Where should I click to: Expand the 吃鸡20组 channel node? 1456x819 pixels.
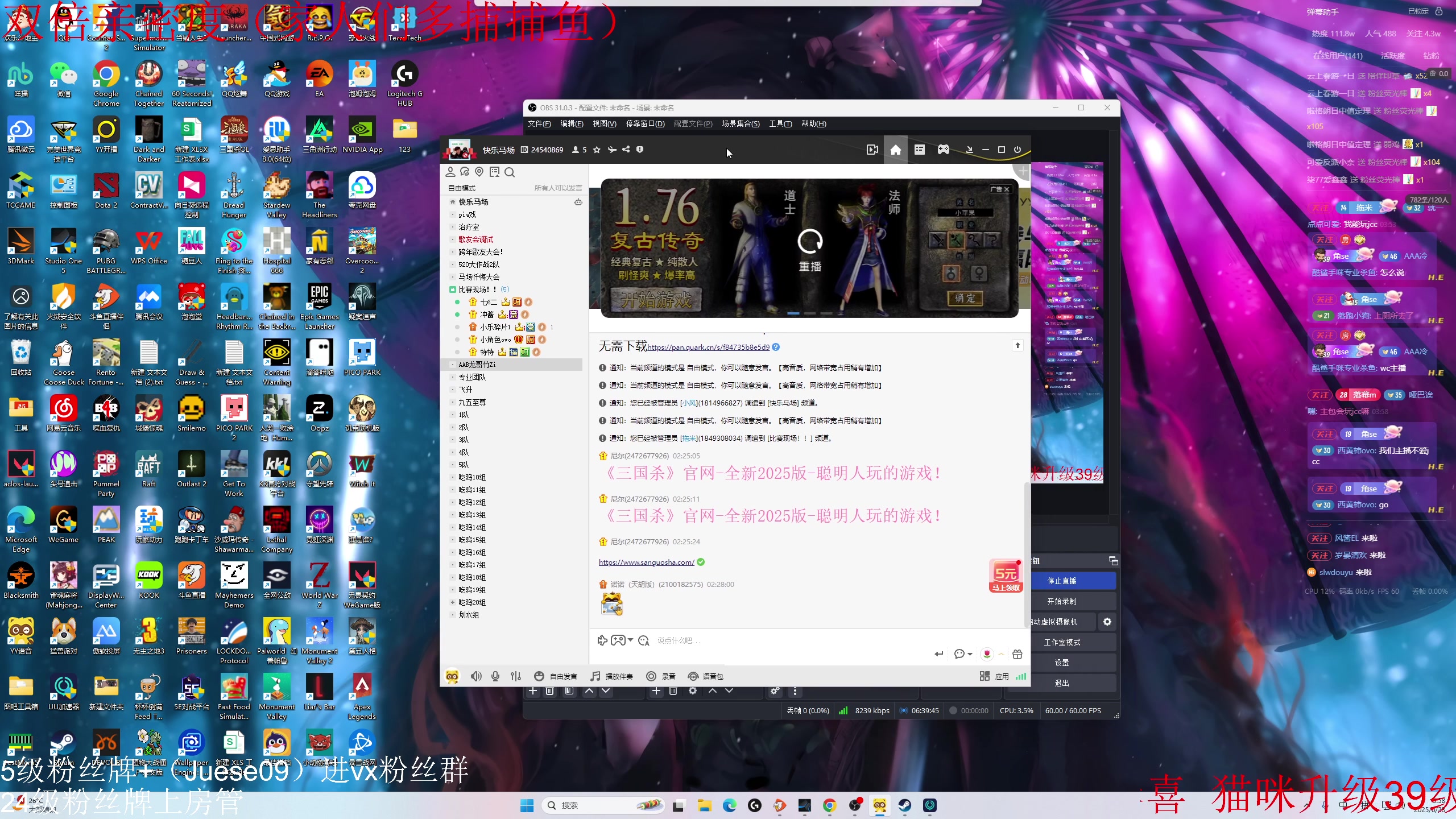[x=453, y=602]
